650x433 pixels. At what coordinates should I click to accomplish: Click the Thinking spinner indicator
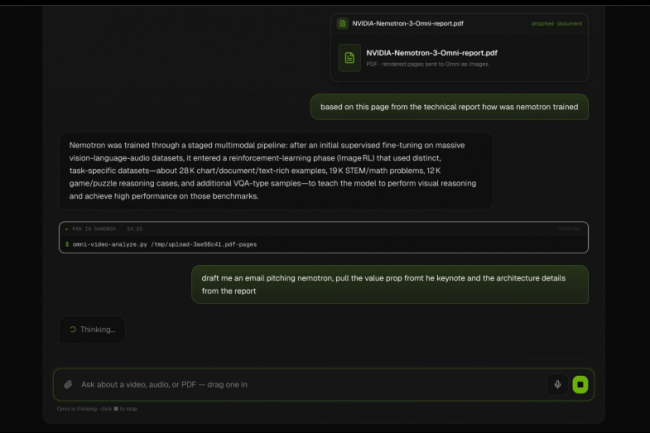72,329
